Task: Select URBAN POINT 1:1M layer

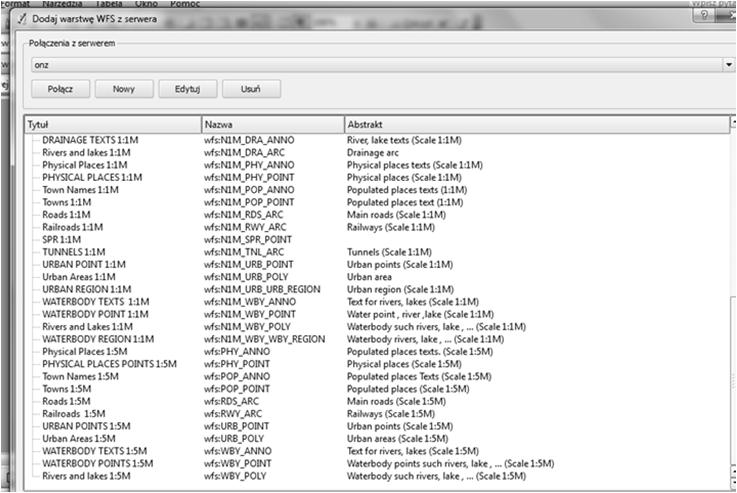Action: [84, 264]
